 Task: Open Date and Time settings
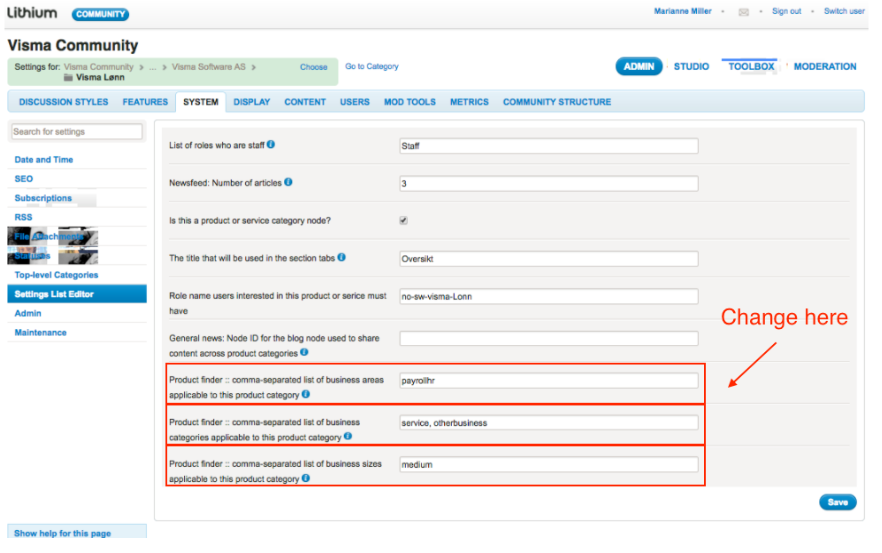[44, 160]
